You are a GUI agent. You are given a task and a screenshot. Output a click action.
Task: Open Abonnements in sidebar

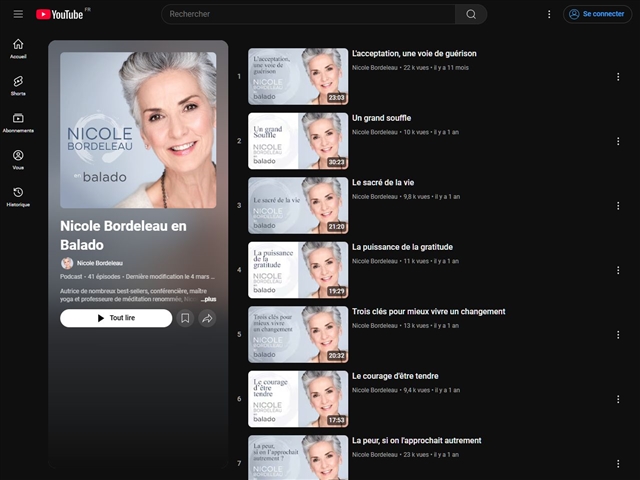[x=18, y=123]
